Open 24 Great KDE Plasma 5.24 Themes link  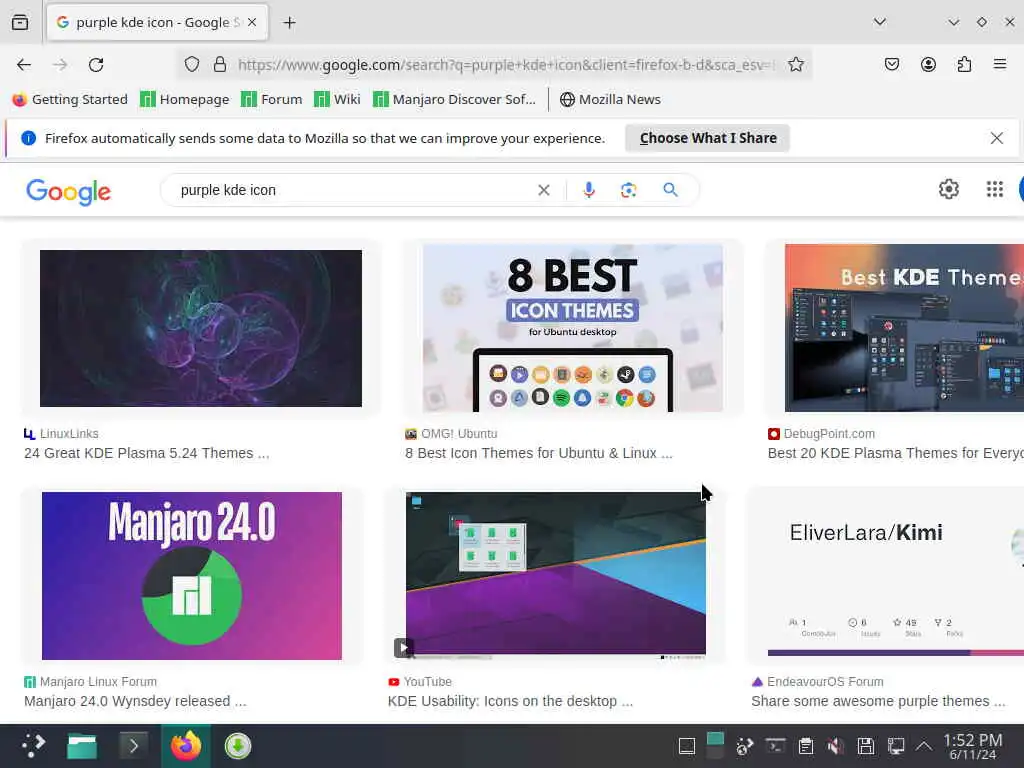[146, 453]
